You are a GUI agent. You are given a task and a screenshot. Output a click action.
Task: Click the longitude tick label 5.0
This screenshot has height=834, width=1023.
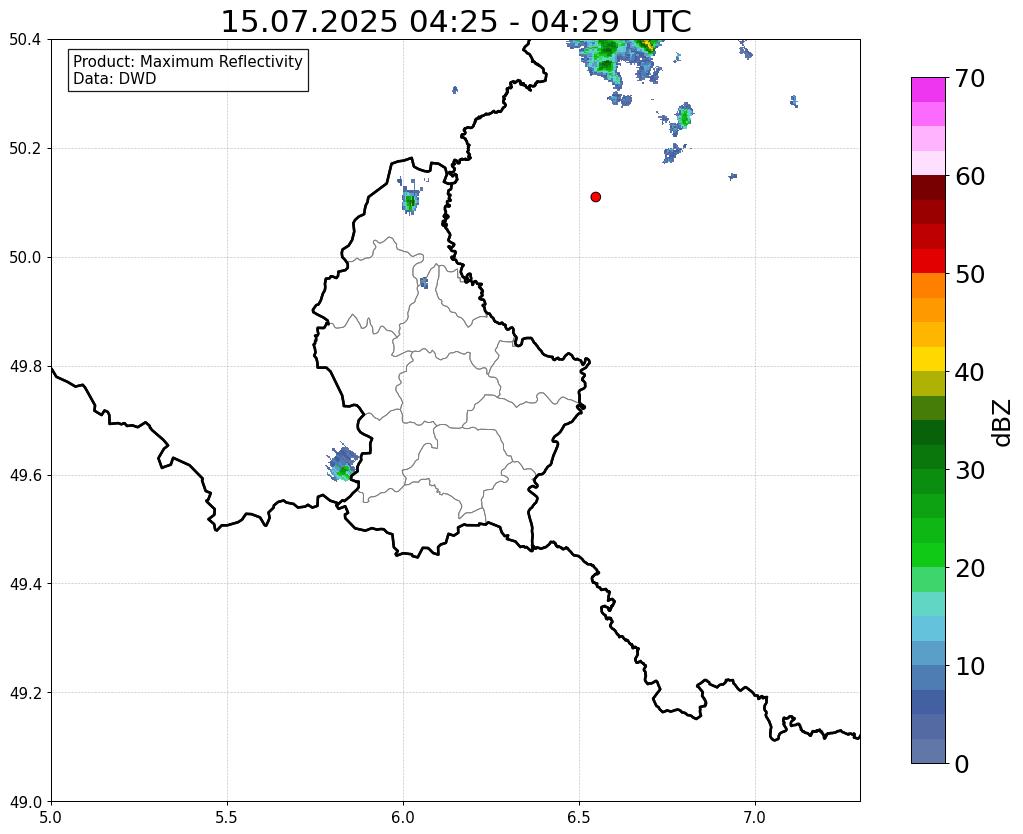(x=51, y=817)
